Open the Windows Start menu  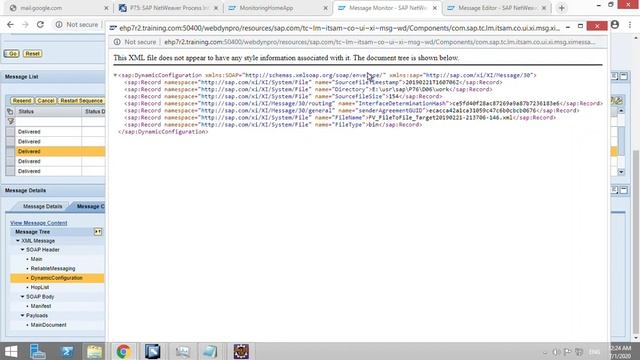pos(11,351)
